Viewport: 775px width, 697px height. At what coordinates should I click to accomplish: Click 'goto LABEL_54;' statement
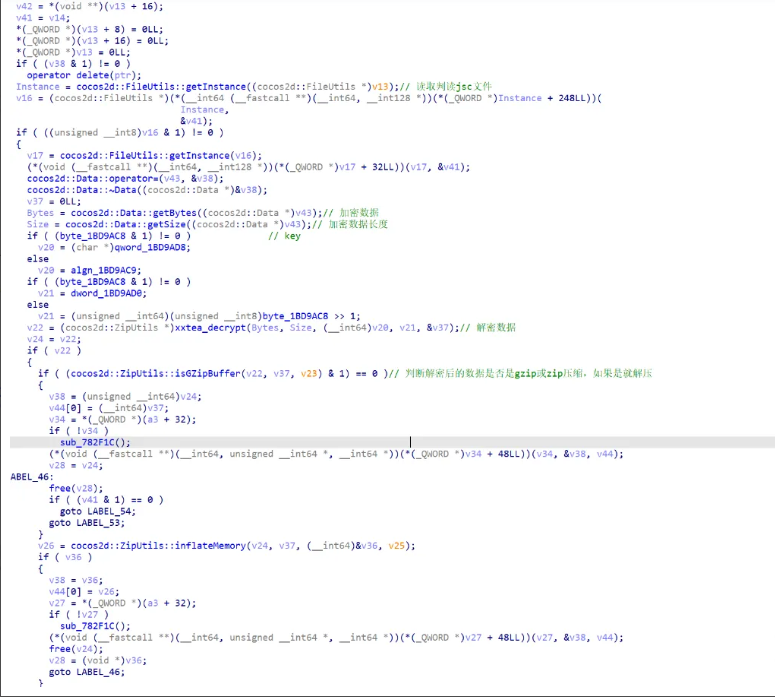(x=98, y=511)
